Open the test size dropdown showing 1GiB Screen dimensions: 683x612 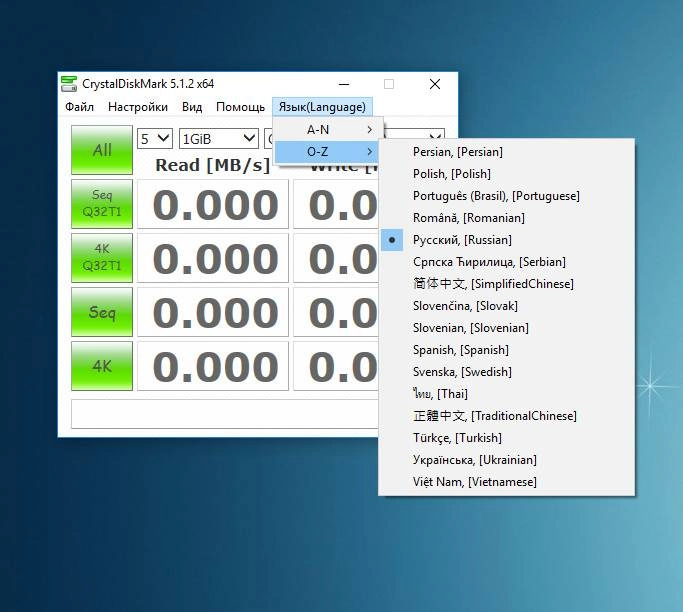(x=219, y=139)
